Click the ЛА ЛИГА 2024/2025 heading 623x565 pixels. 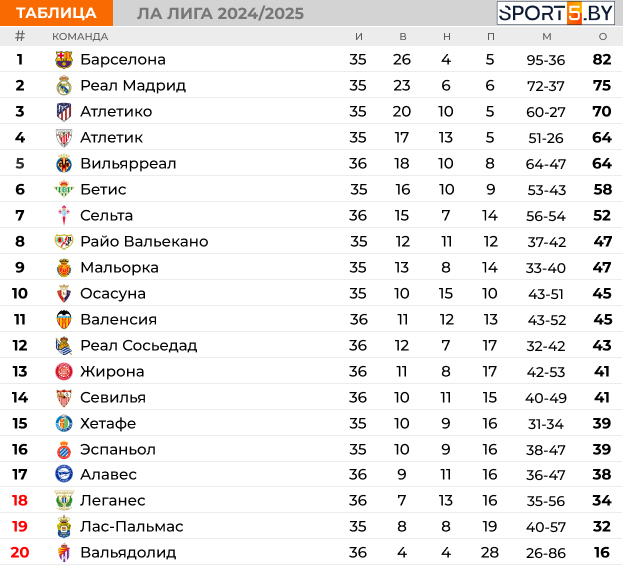(221, 14)
